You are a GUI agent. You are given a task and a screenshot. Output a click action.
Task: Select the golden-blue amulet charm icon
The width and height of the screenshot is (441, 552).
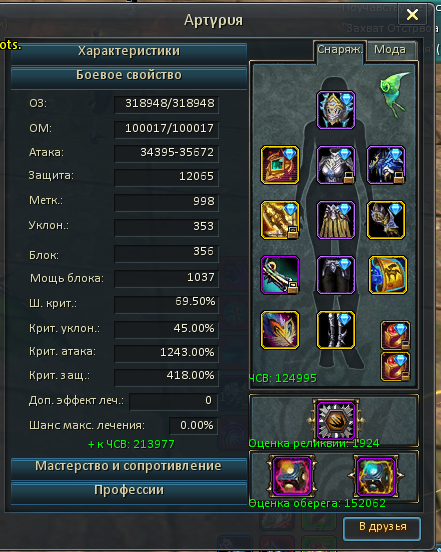(x=376, y=476)
